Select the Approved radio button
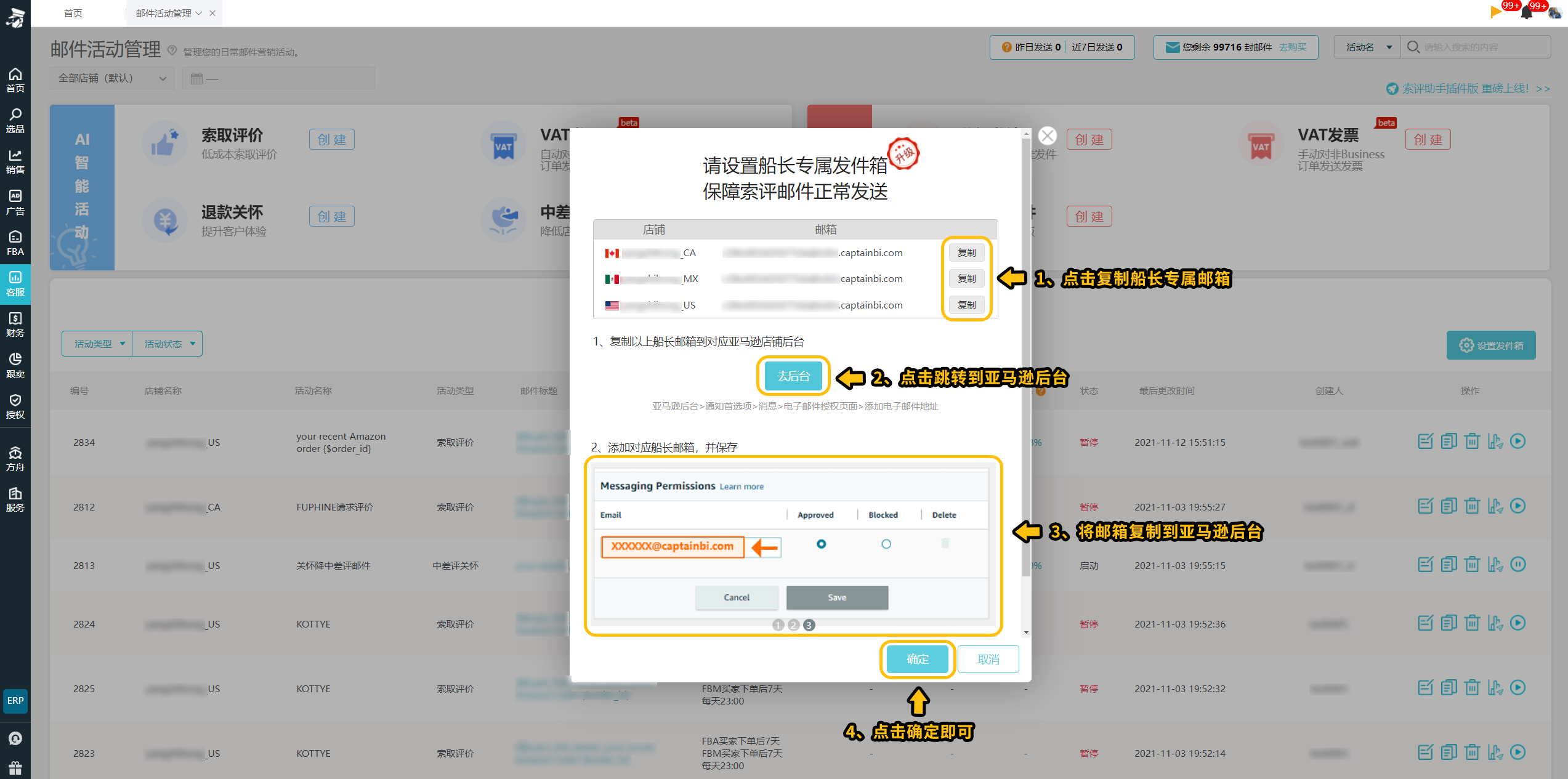The width and height of the screenshot is (1568, 779). point(821,544)
